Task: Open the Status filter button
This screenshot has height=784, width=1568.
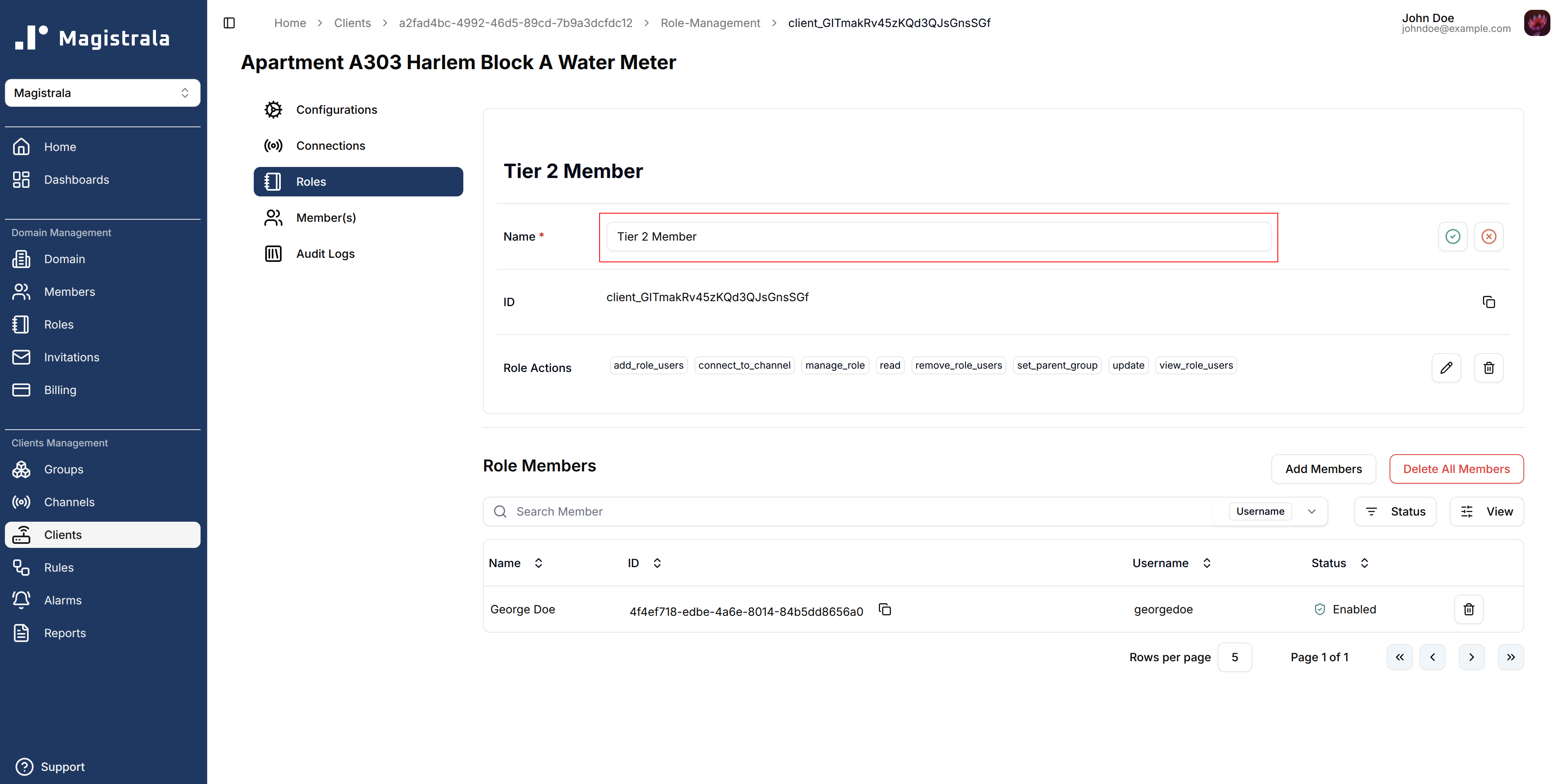Action: click(x=1394, y=511)
